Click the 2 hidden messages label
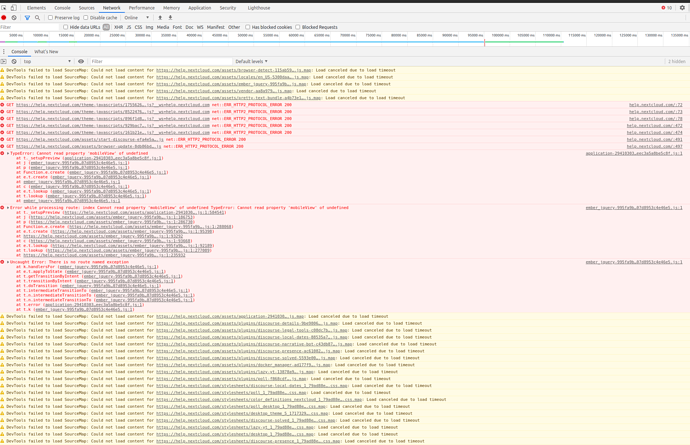This screenshot has height=445, width=690. coord(676,62)
